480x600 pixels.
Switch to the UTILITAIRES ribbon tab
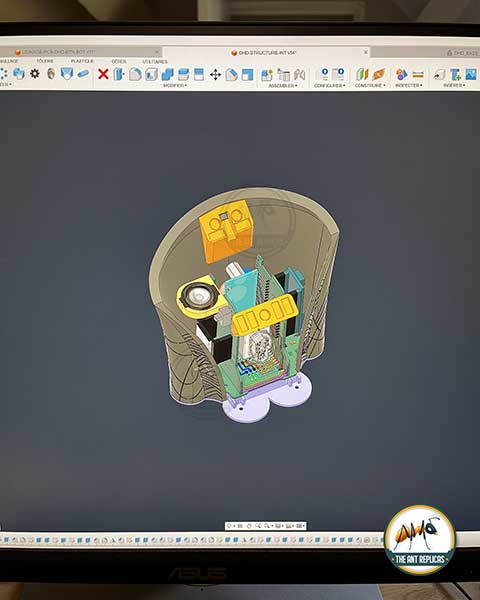tap(155, 62)
